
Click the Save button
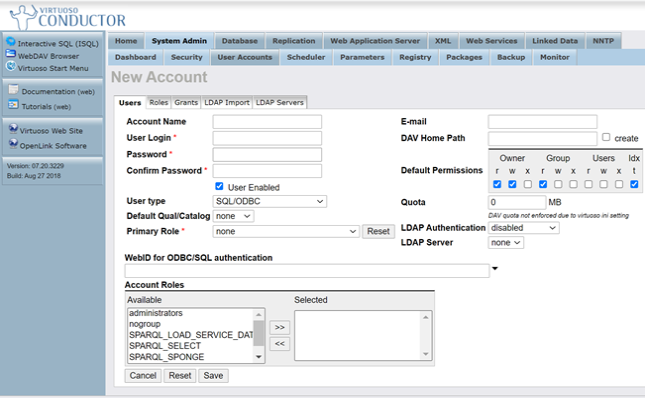pyautogui.click(x=213, y=376)
